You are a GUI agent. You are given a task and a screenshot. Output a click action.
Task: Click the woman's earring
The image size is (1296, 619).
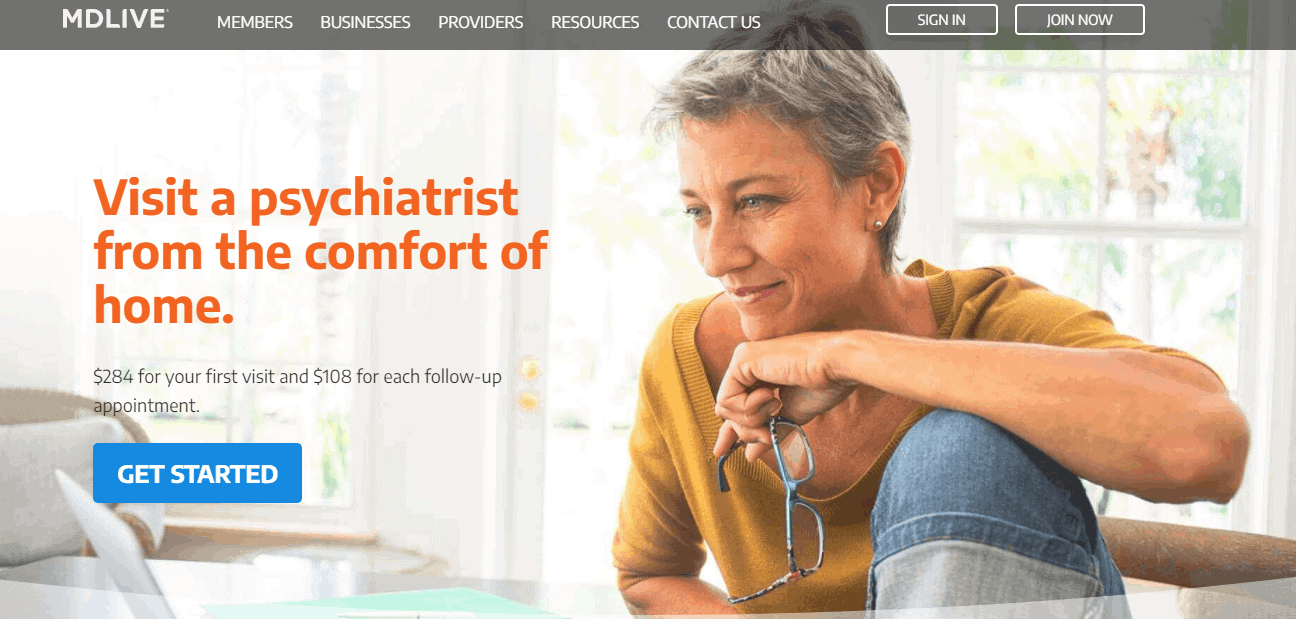coord(878,225)
